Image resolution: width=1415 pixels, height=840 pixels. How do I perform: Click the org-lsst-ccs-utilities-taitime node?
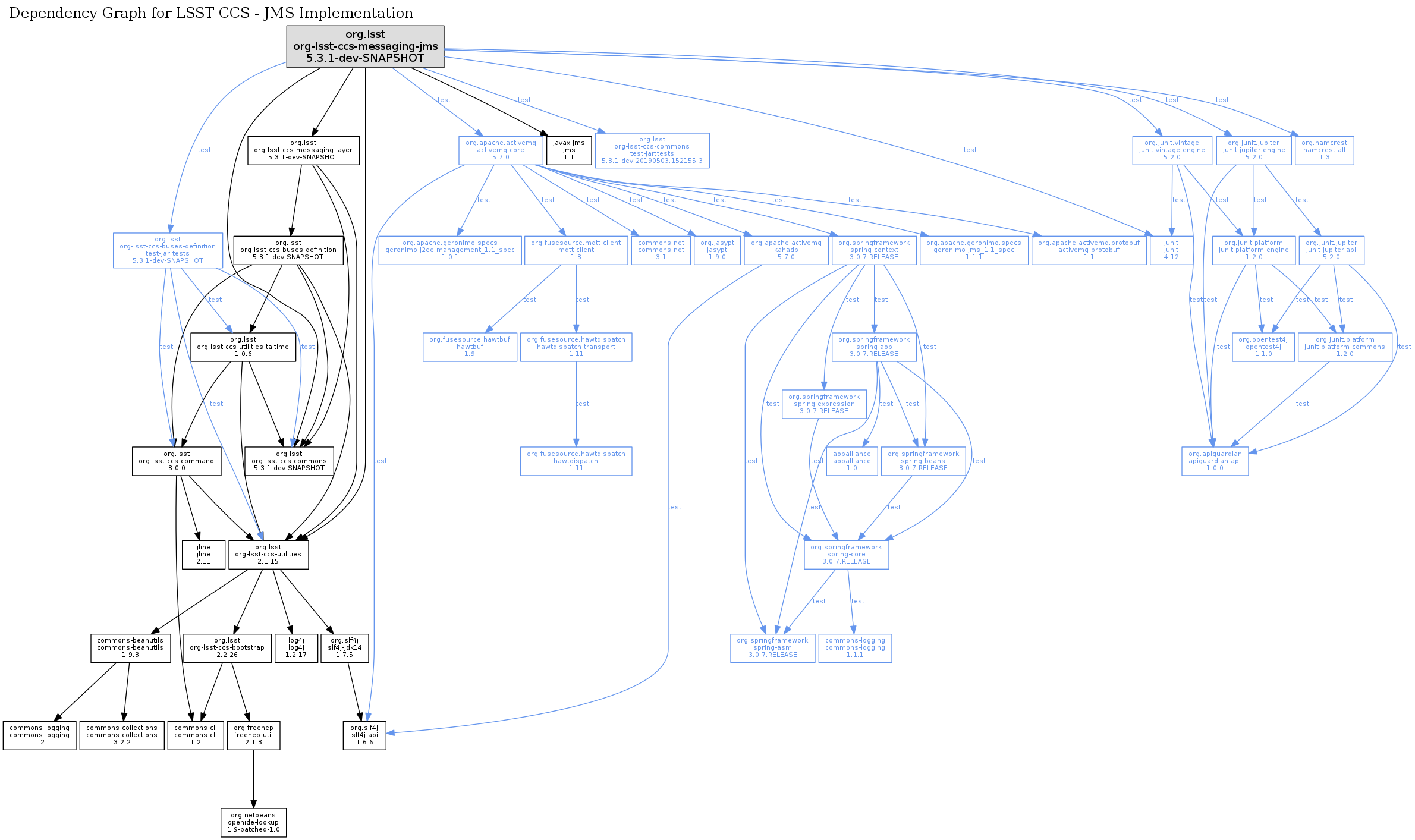point(243,347)
